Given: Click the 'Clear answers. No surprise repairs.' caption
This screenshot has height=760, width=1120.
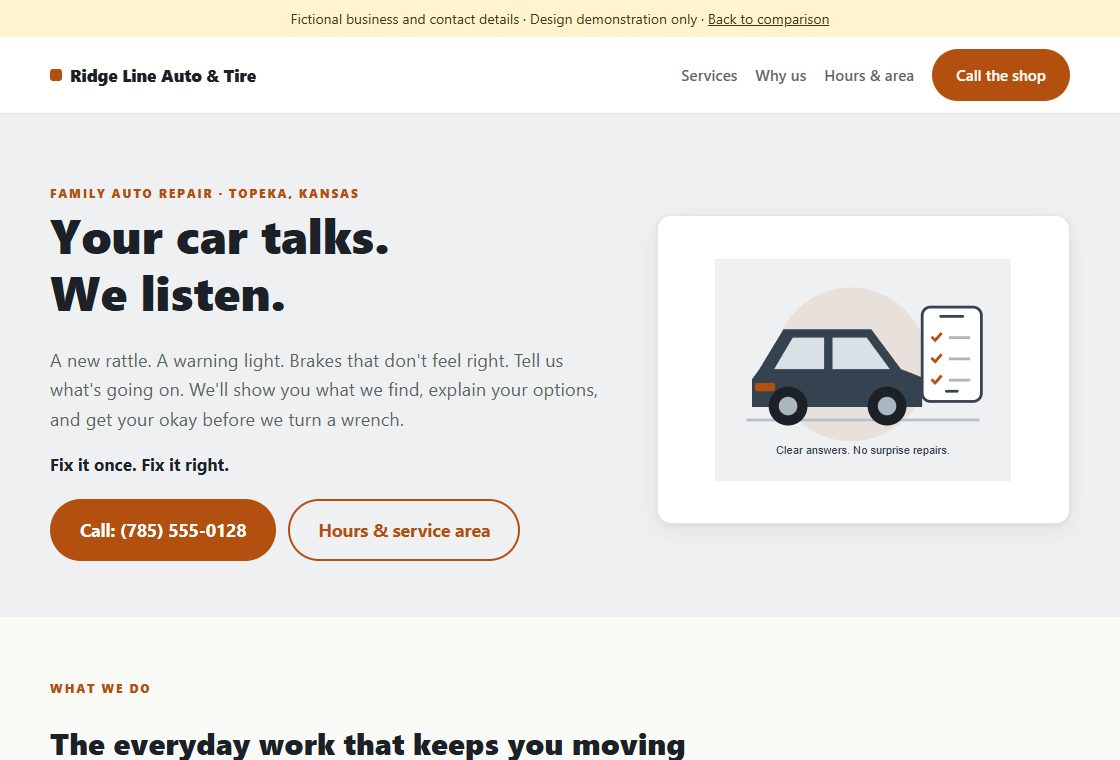Looking at the screenshot, I should pos(863,450).
